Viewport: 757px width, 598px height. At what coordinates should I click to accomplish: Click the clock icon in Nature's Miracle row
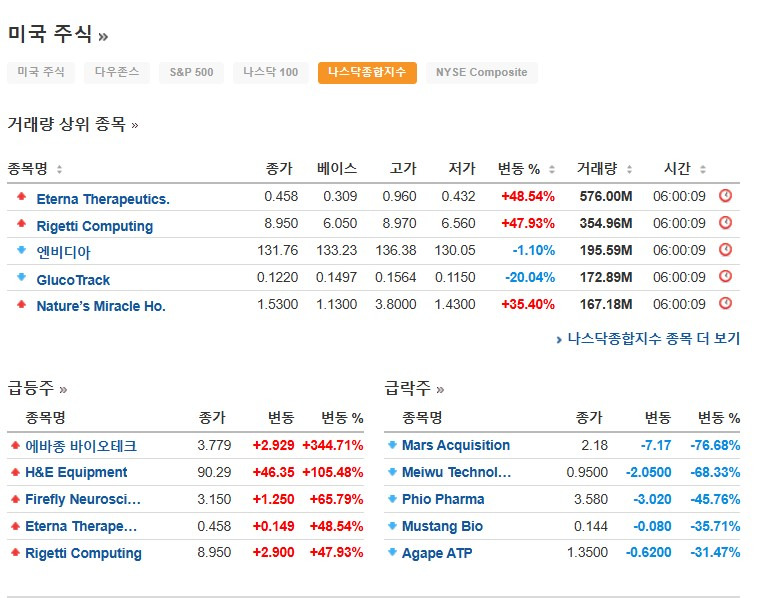click(725, 303)
